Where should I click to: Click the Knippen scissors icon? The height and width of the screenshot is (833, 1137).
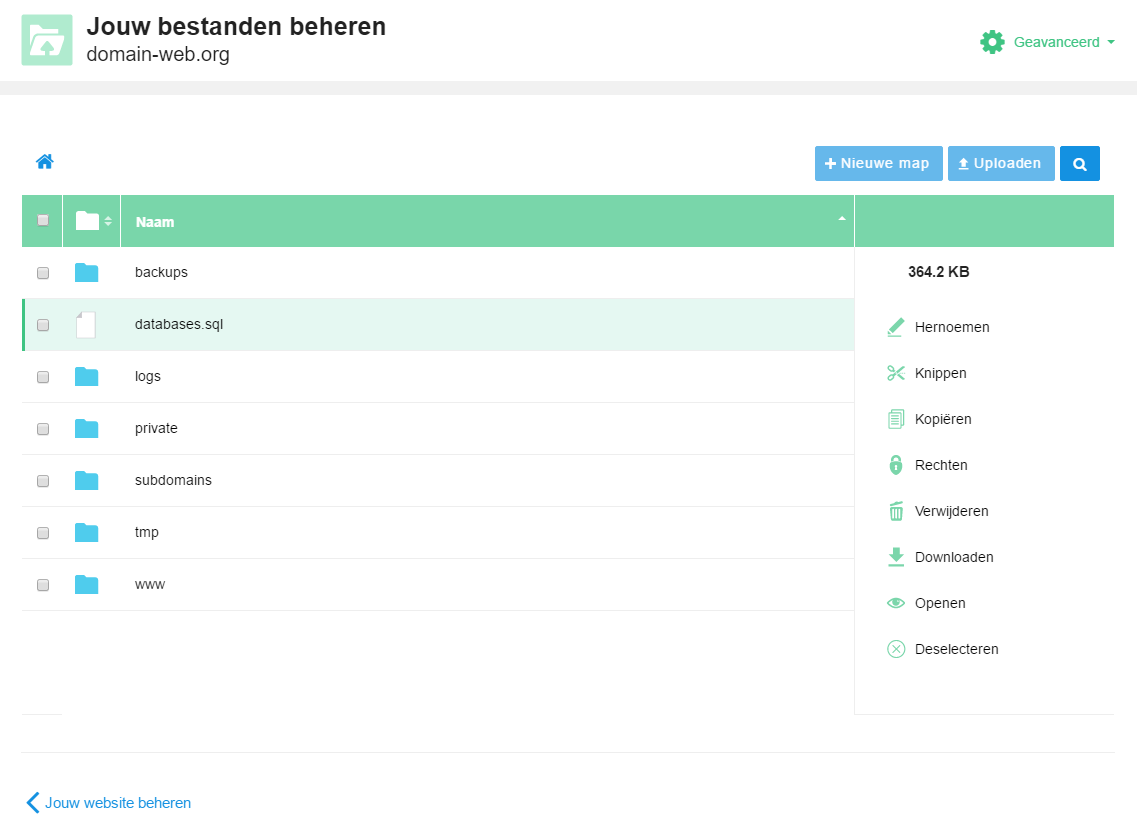click(x=896, y=373)
